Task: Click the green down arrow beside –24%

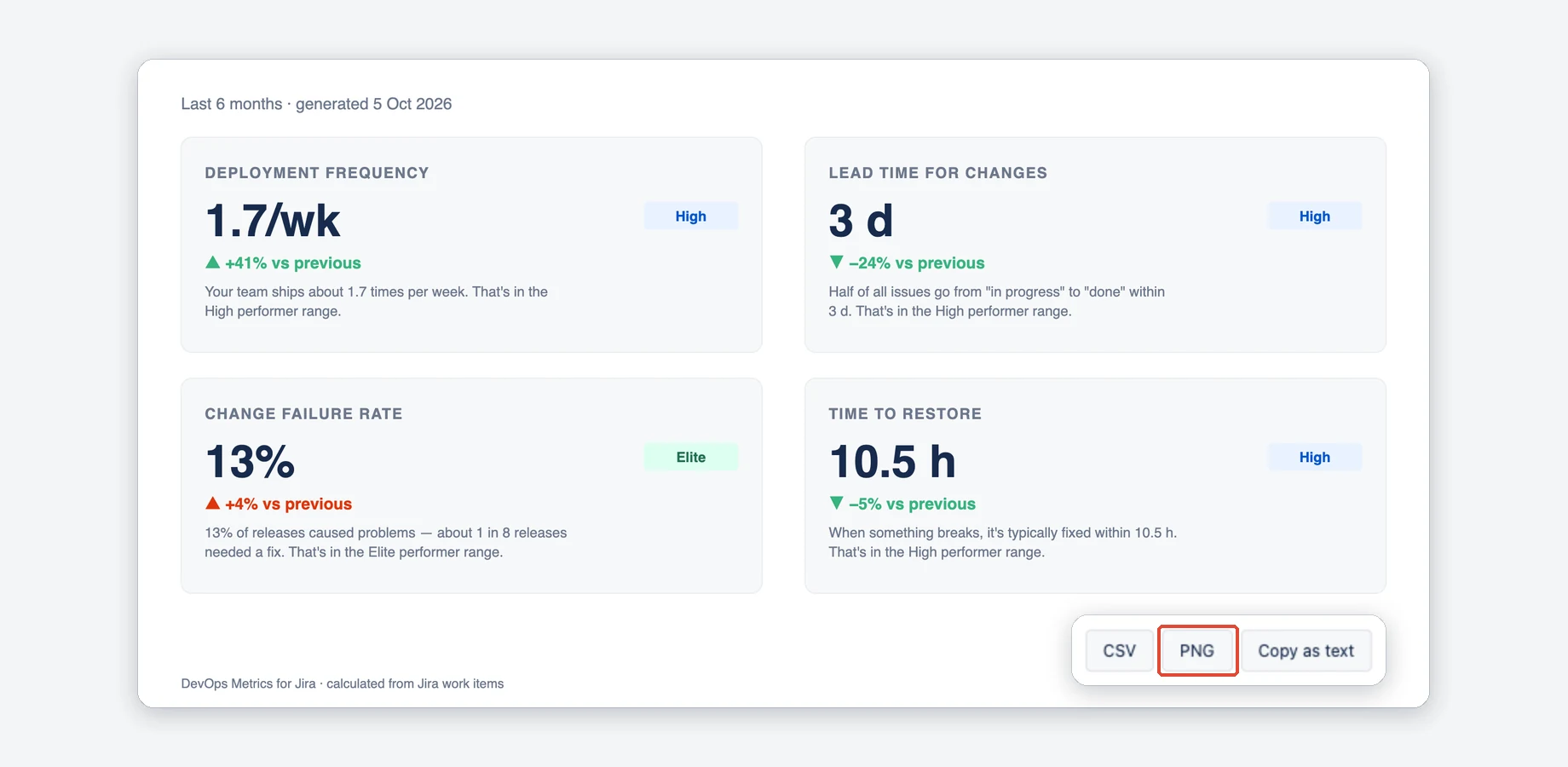Action: (x=837, y=262)
